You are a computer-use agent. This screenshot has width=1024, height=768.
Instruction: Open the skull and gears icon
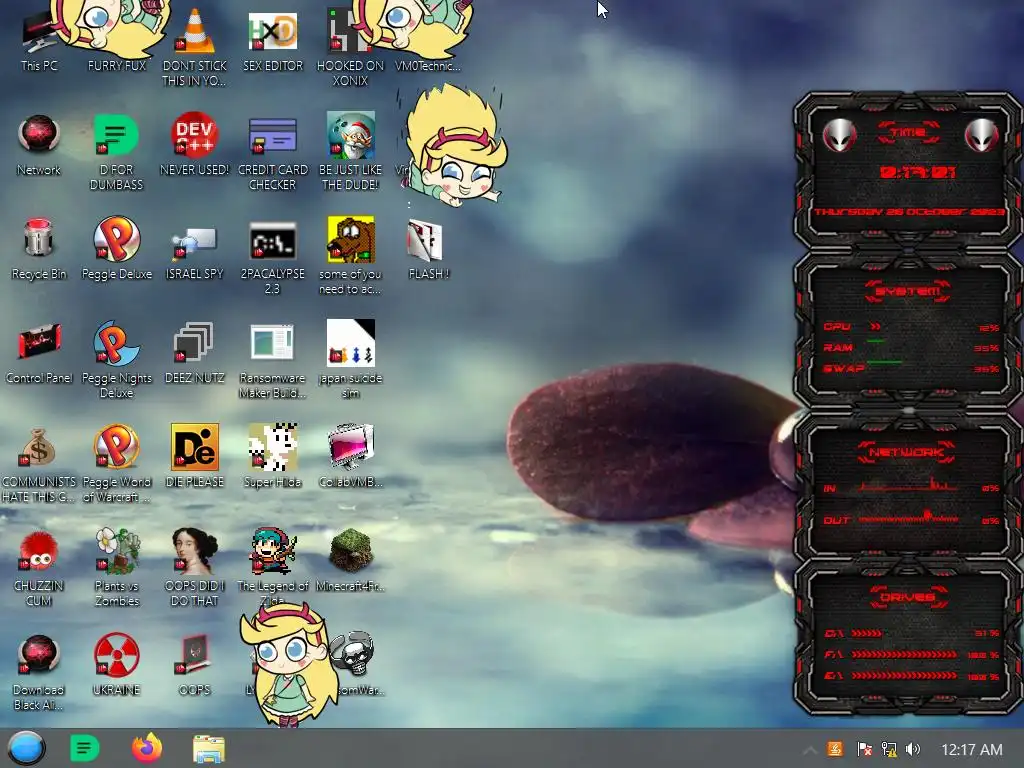[x=353, y=653]
